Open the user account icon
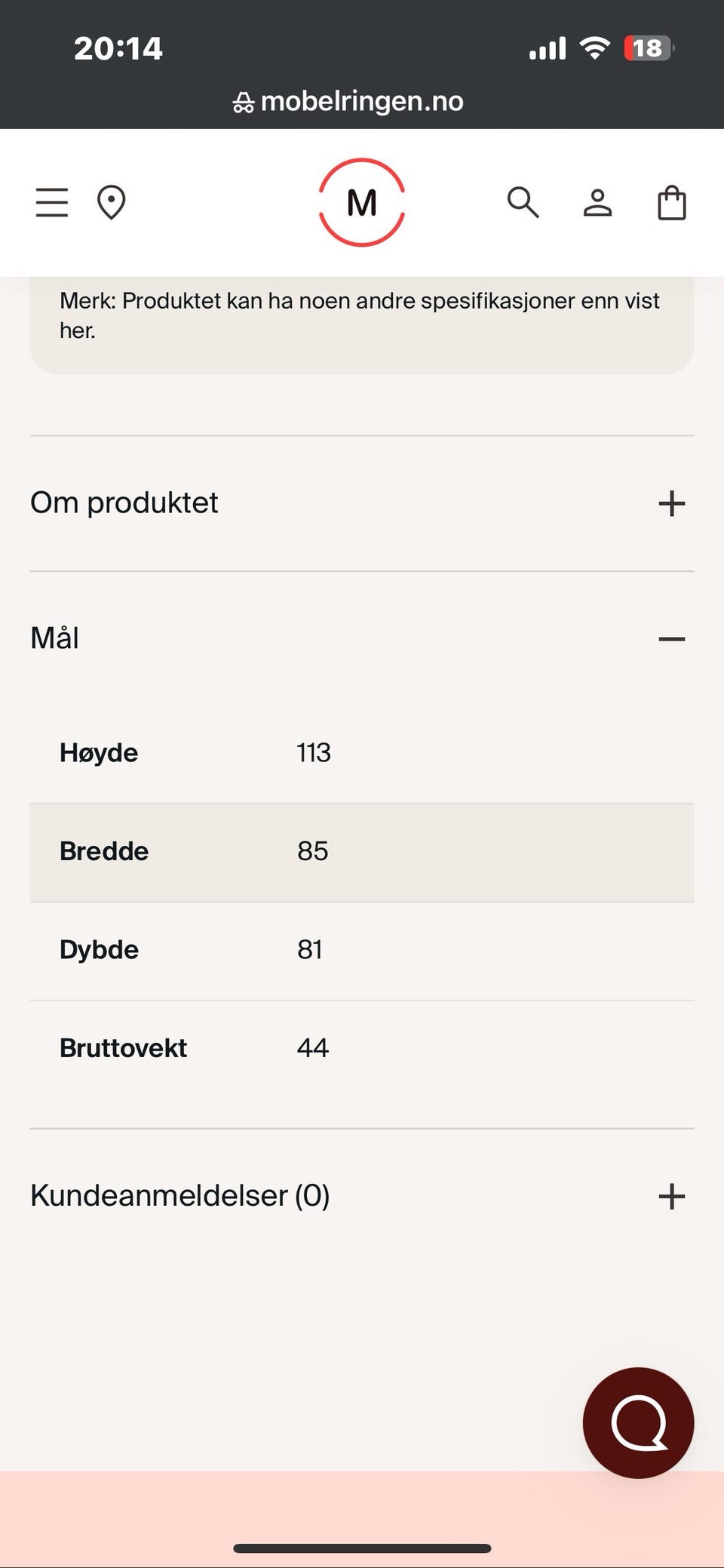 tap(597, 202)
